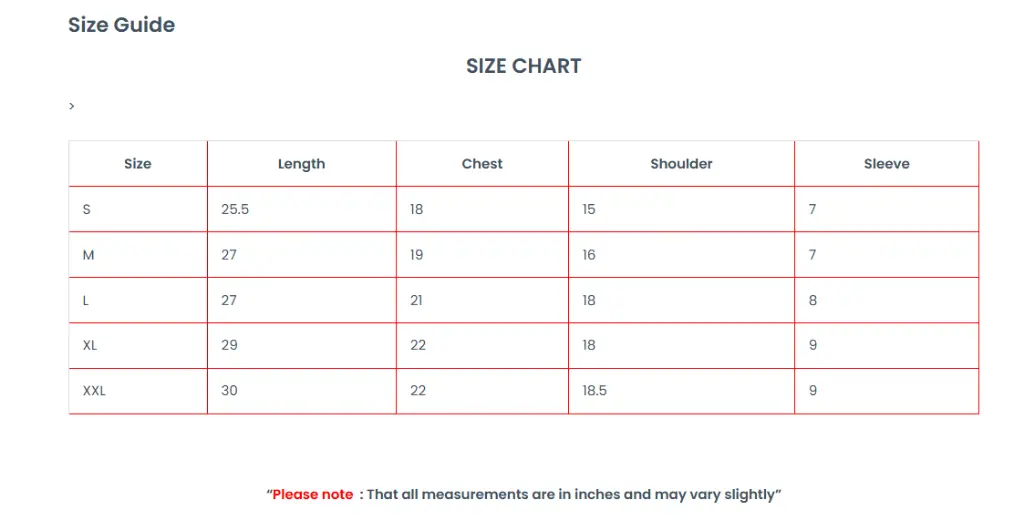Click the 18.5 shoulder value for XXL
The width and height of the screenshot is (1024, 520).
(594, 391)
